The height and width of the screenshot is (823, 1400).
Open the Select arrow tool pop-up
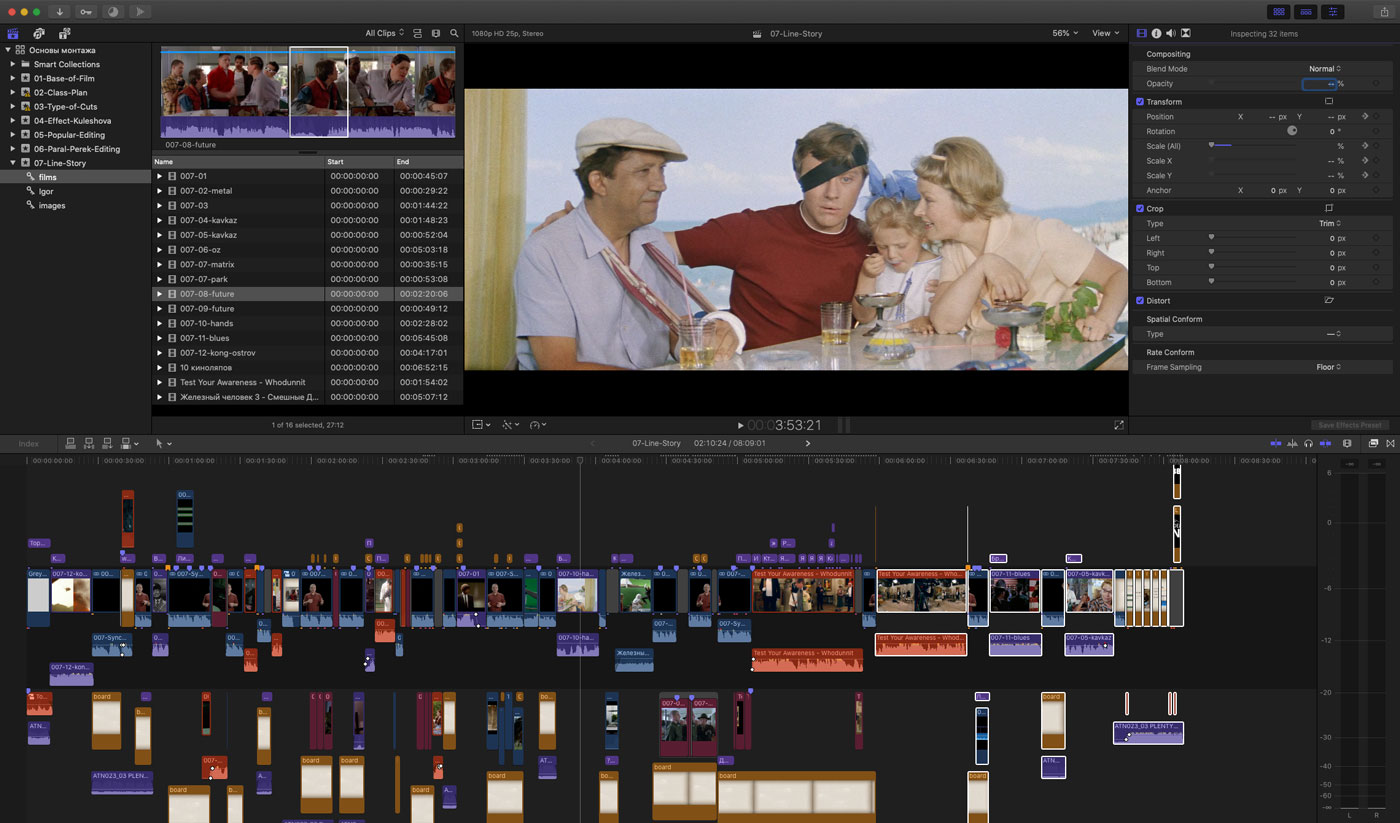(x=163, y=443)
